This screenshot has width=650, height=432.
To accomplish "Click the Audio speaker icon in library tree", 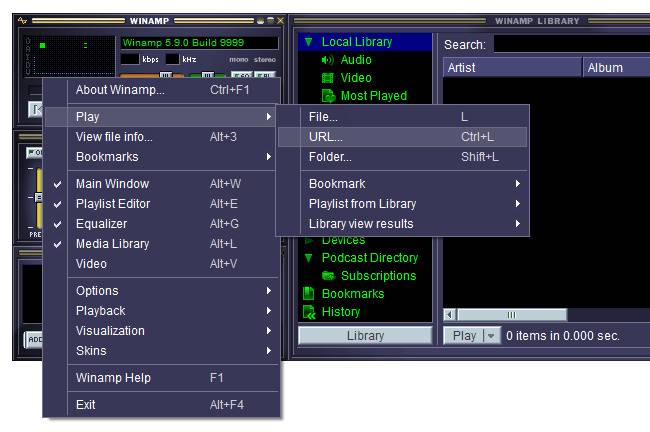I will [x=327, y=60].
